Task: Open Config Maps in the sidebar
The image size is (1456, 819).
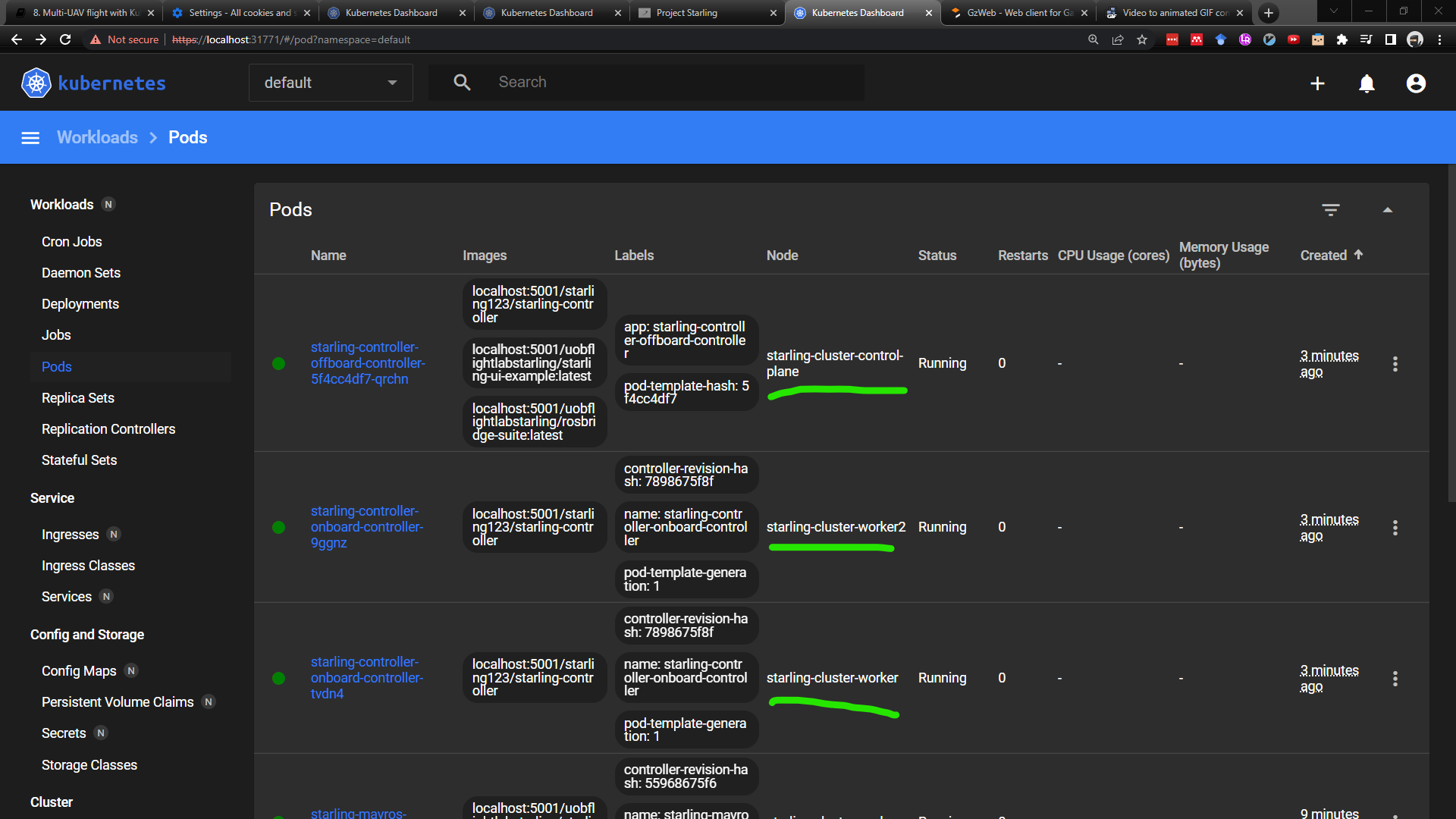Action: coord(79,671)
